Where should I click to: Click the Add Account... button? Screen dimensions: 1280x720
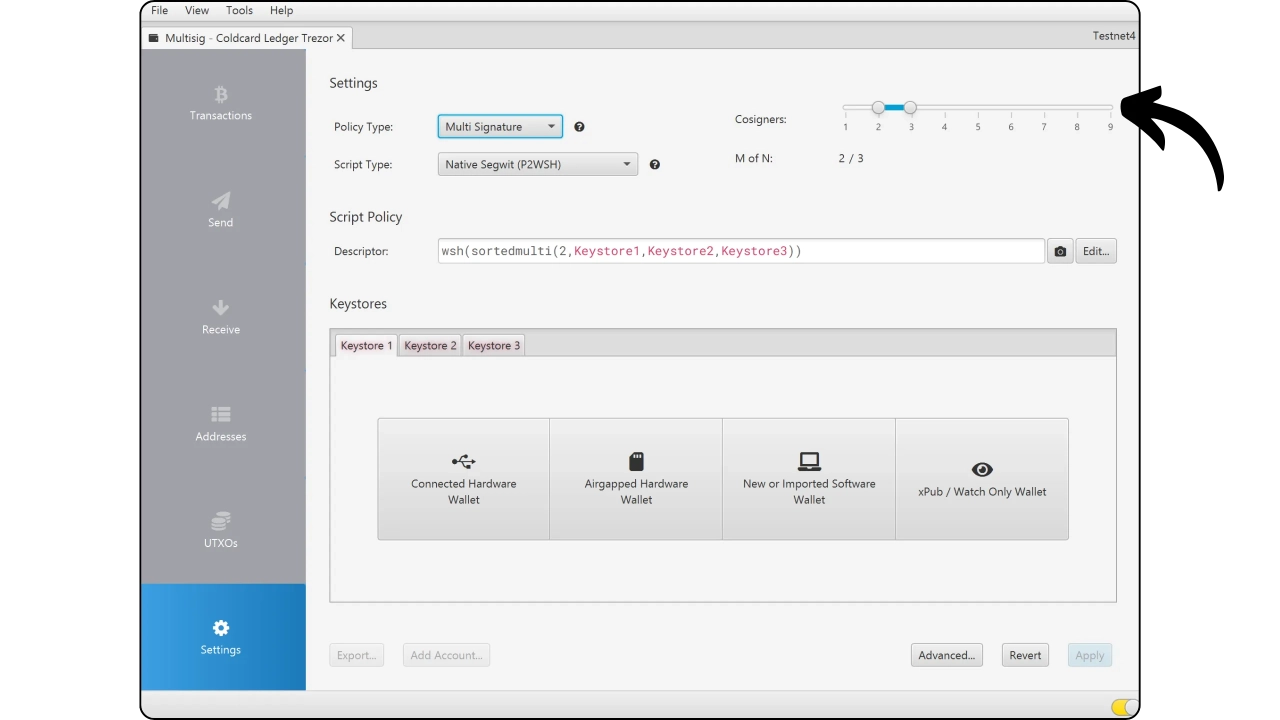[446, 655]
